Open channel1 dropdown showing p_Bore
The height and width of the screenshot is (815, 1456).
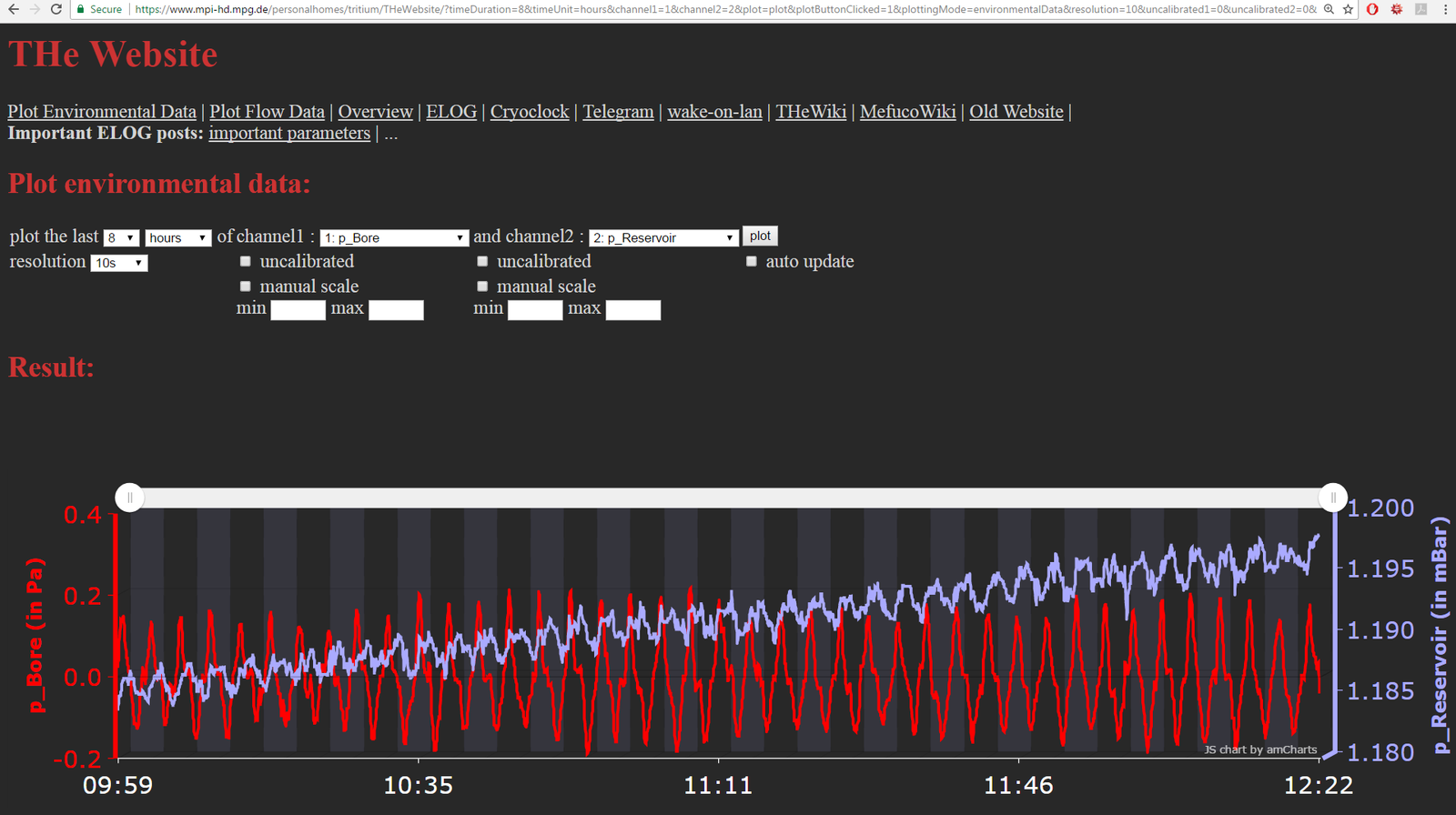(x=394, y=237)
